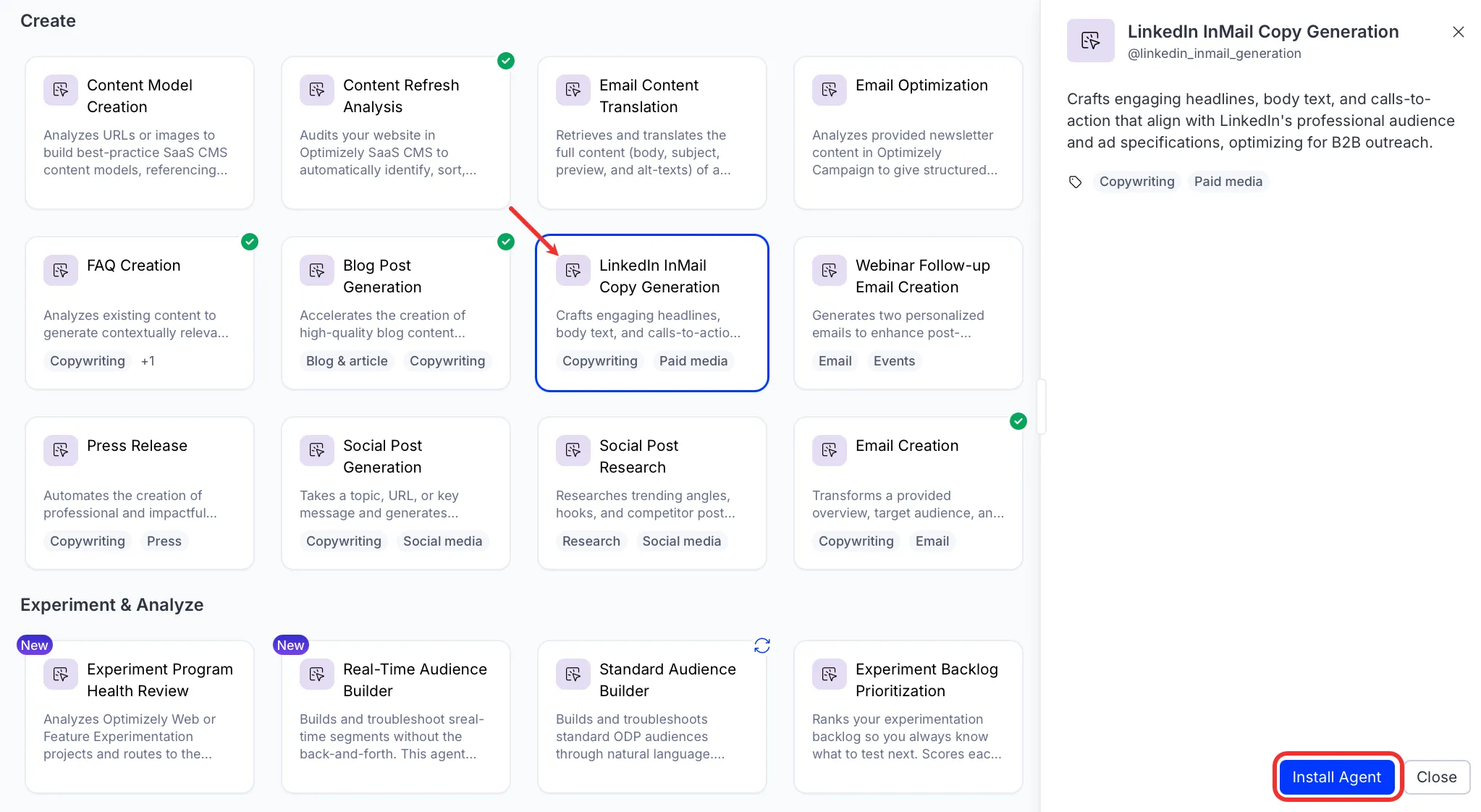Click the Paid media tag in the details panel
Image resolution: width=1481 pixels, height=812 pixels.
[x=1228, y=182]
